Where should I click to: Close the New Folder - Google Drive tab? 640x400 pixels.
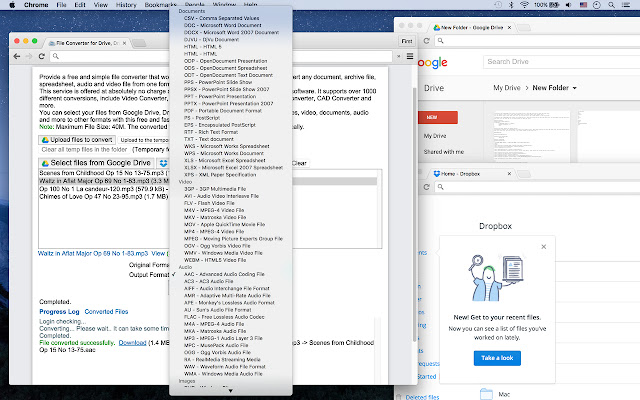(509, 28)
